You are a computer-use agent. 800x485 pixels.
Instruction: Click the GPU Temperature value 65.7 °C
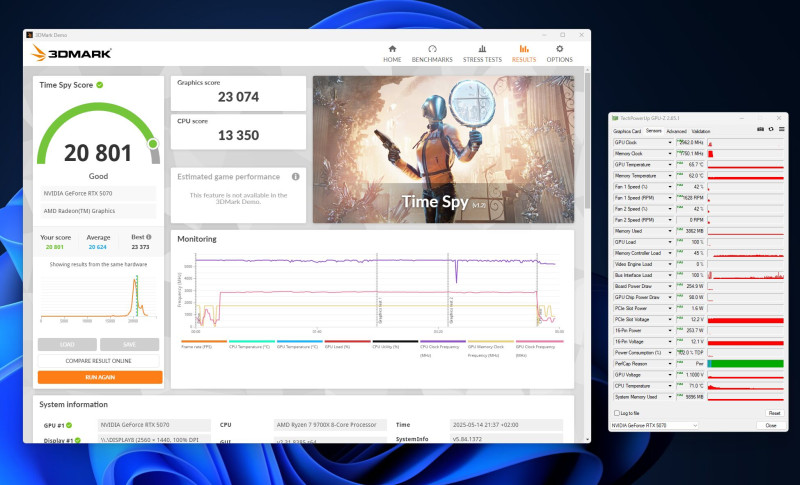pyautogui.click(x=695, y=165)
